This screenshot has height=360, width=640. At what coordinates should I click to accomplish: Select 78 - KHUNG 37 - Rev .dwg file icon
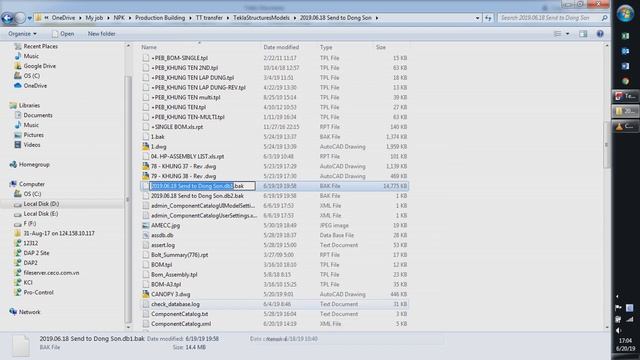pyautogui.click(x=146, y=166)
